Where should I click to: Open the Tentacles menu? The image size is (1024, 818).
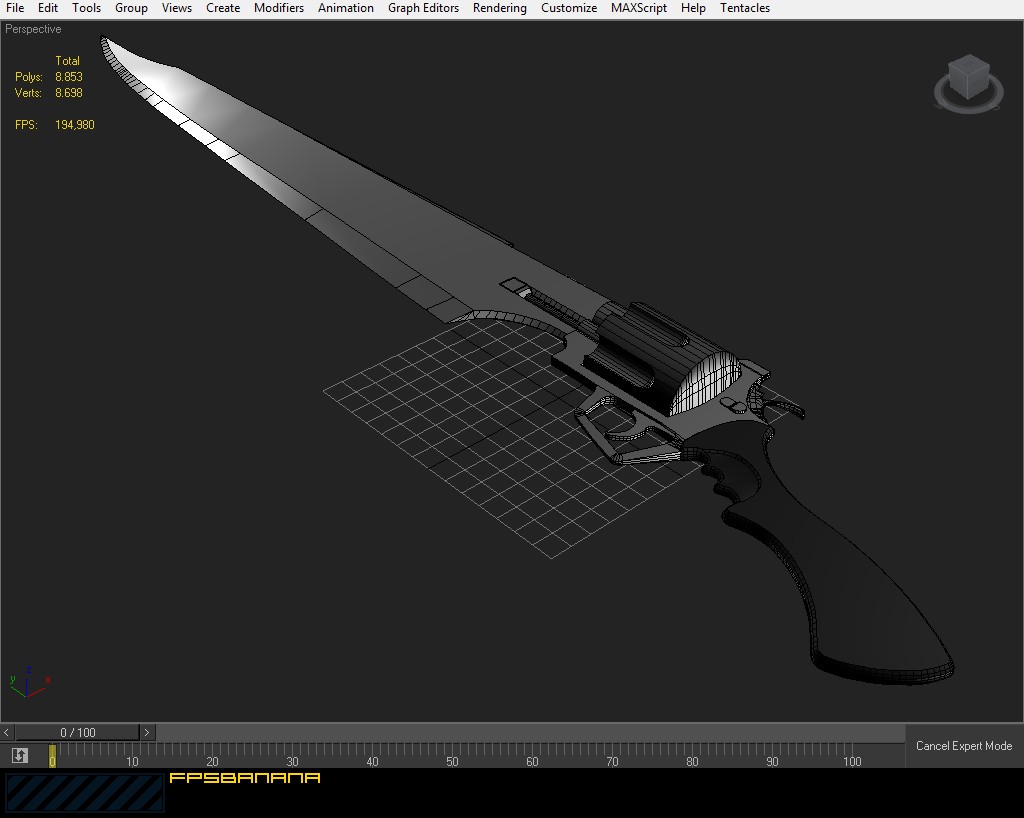pyautogui.click(x=744, y=8)
